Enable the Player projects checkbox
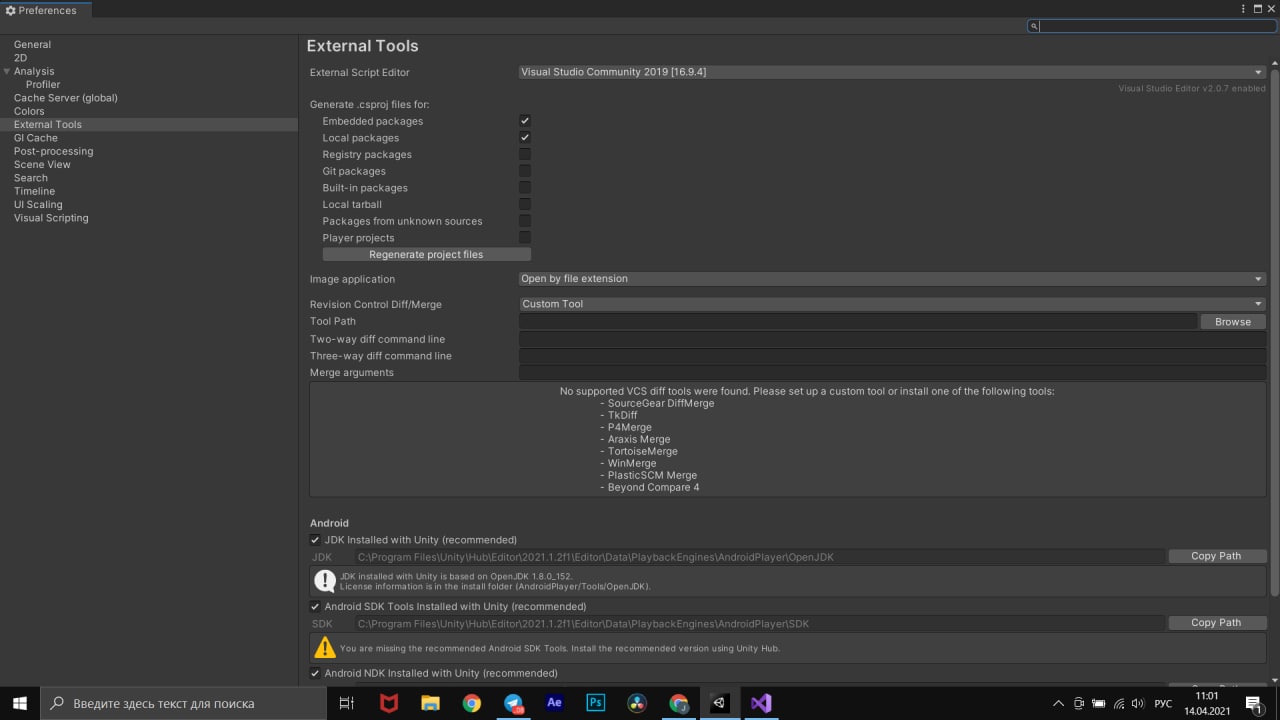Screen dimensions: 1280x720 point(525,238)
